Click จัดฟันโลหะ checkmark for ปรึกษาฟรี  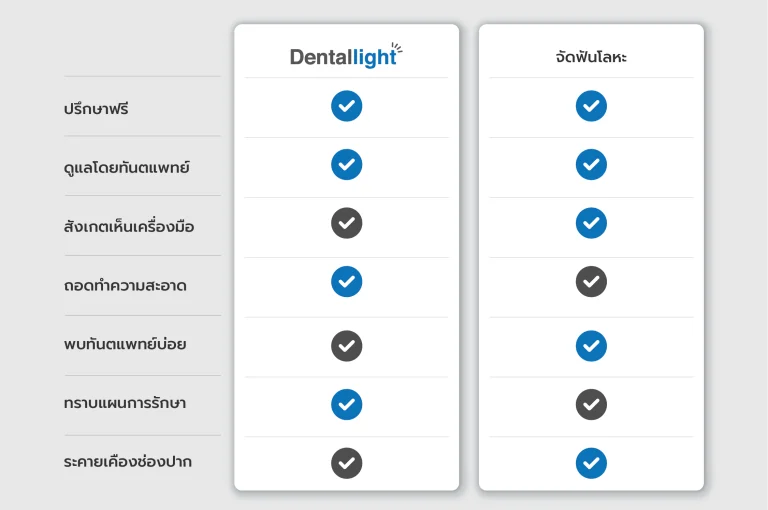coord(591,106)
